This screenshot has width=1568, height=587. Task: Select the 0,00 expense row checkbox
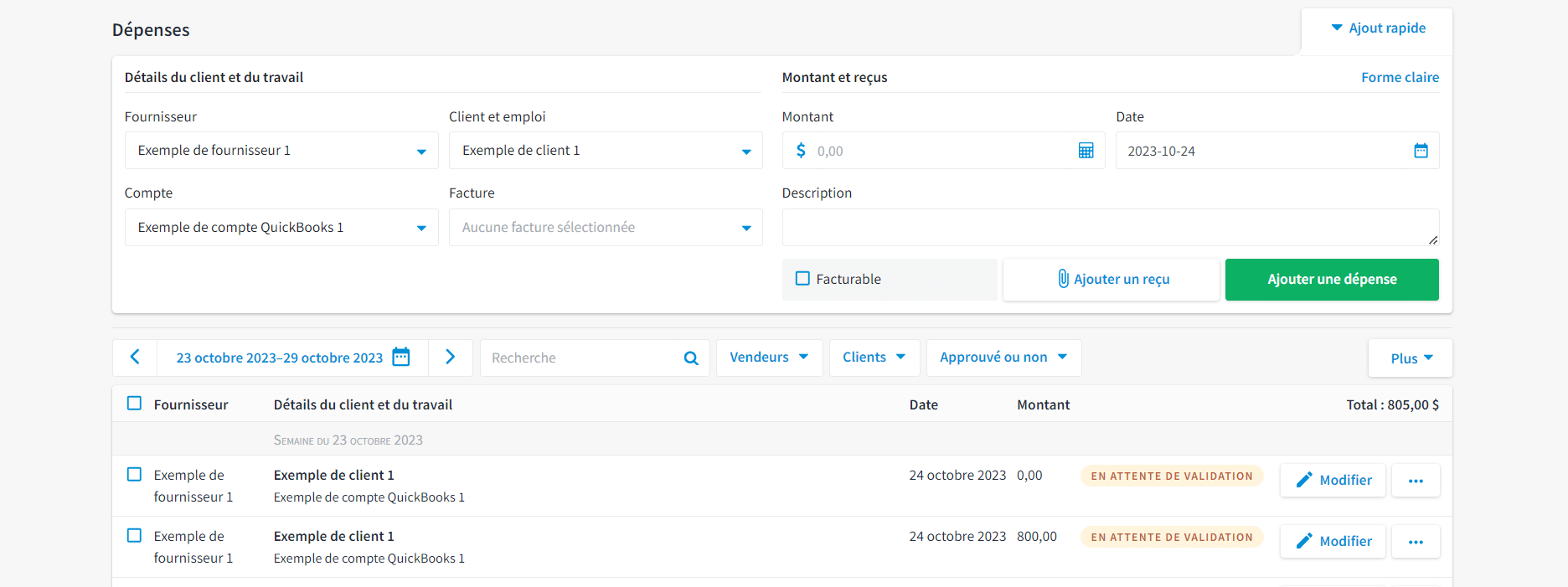134,474
